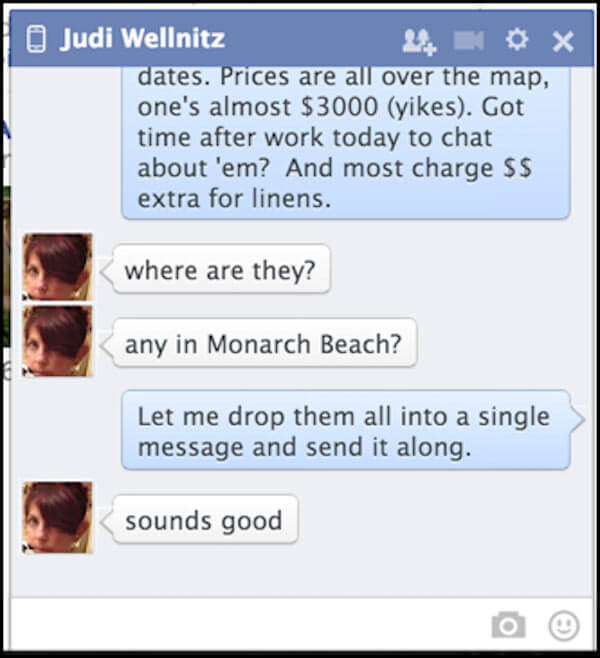This screenshot has width=600, height=658.
Task: Click the mobile phone status icon
Action: [36, 39]
